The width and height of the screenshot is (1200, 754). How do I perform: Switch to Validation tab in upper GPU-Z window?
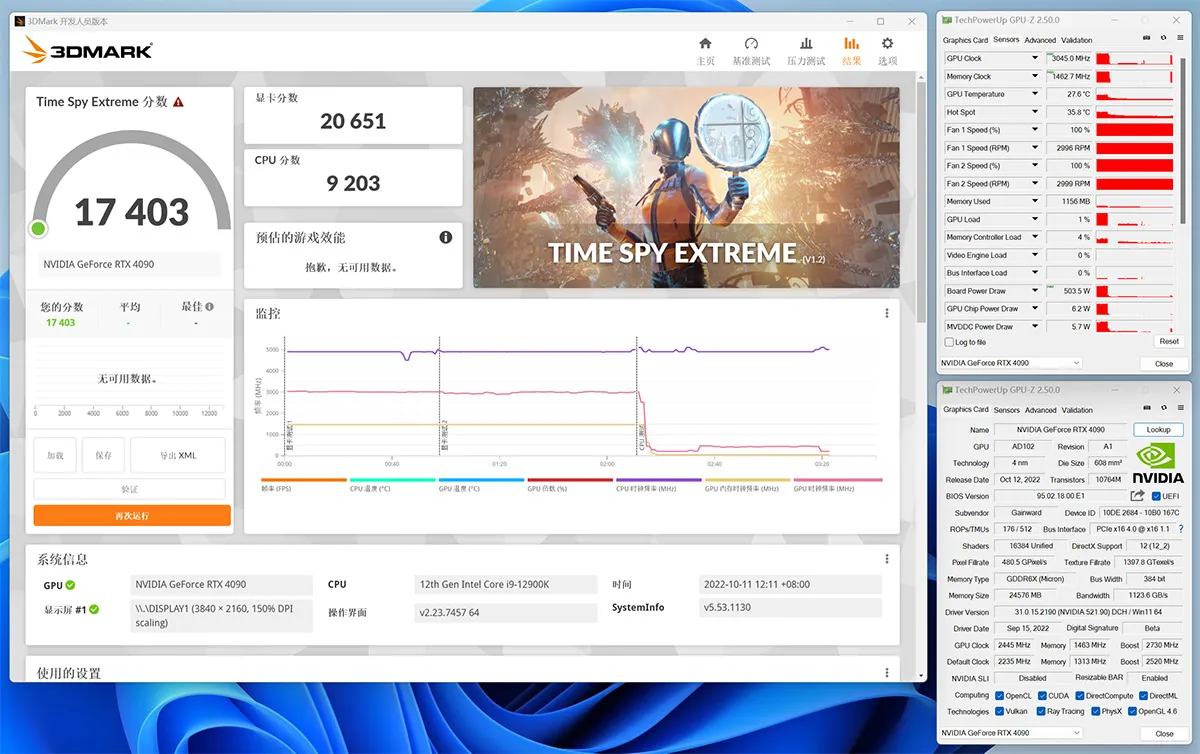point(1077,40)
